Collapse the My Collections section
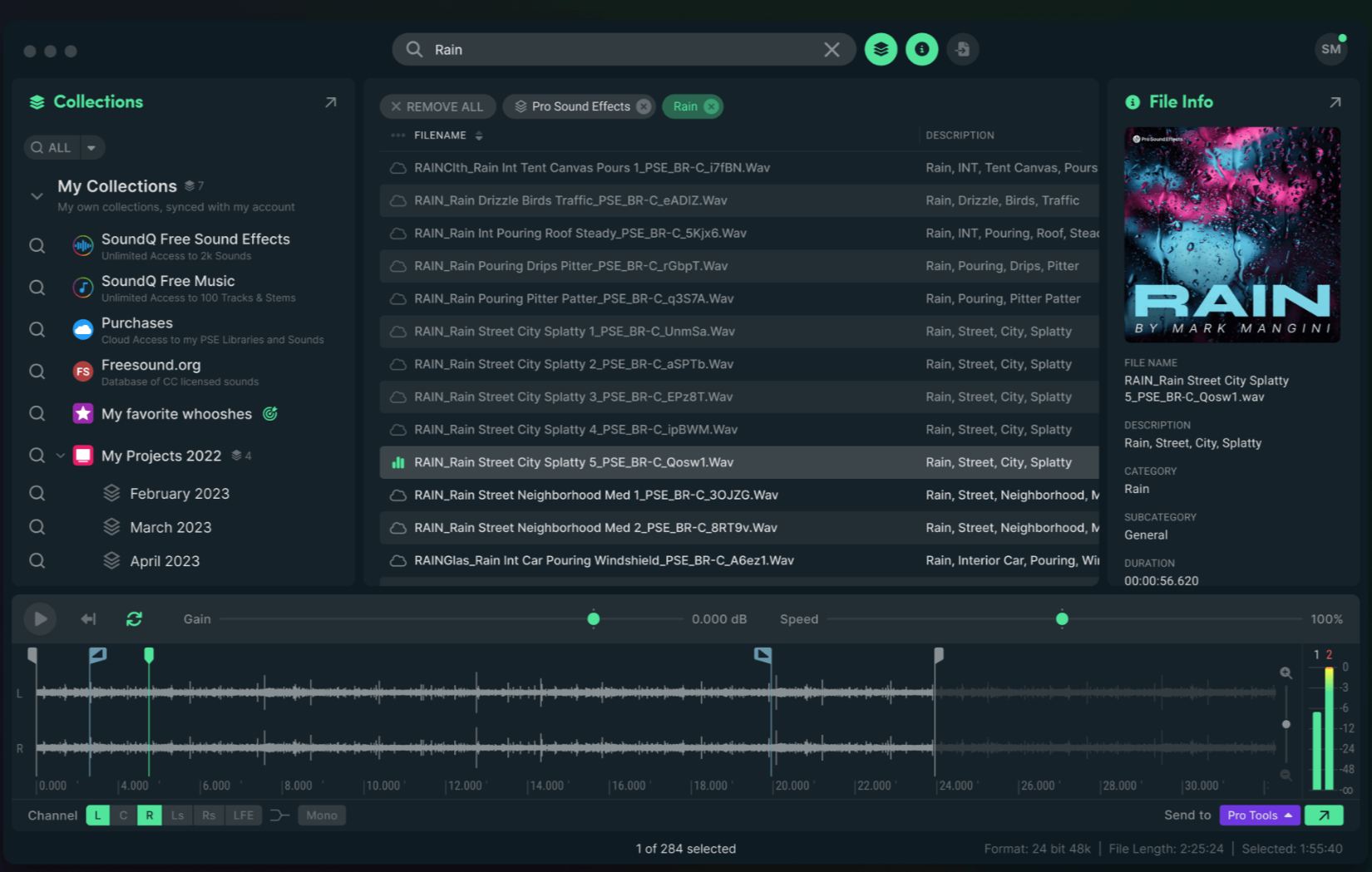 [x=37, y=195]
